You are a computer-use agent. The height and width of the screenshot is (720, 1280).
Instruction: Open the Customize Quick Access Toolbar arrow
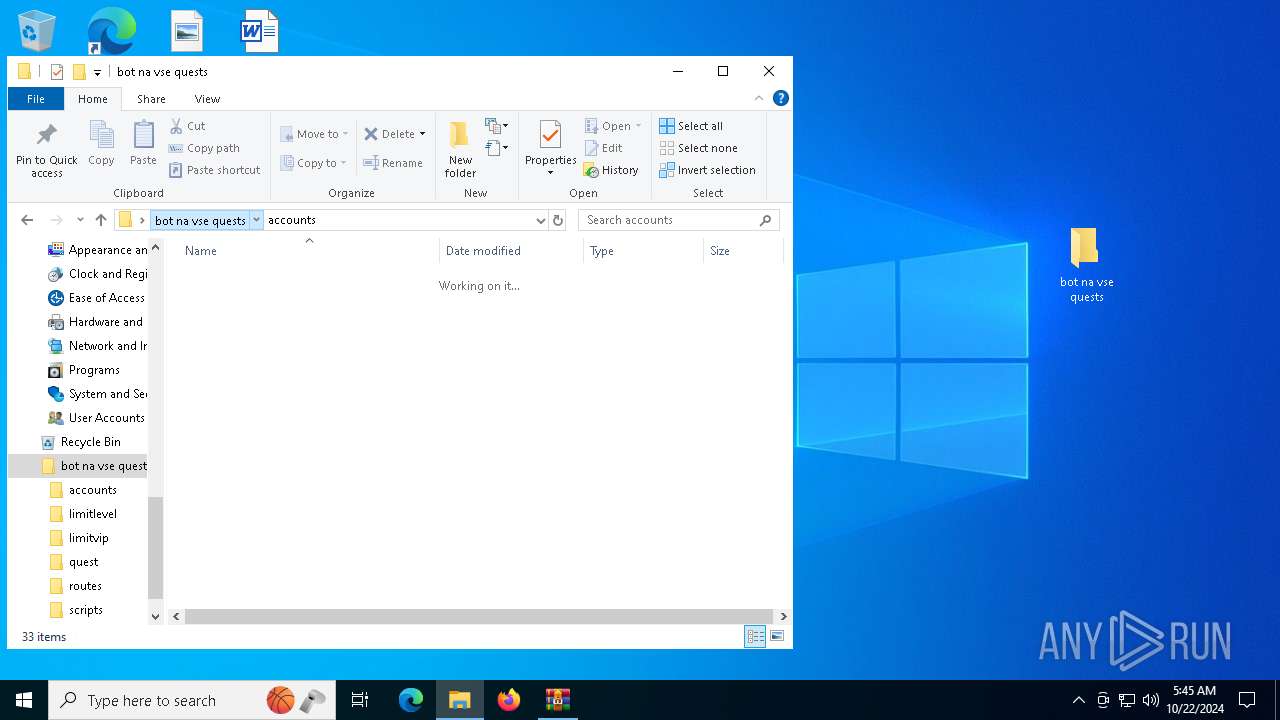pos(97,72)
